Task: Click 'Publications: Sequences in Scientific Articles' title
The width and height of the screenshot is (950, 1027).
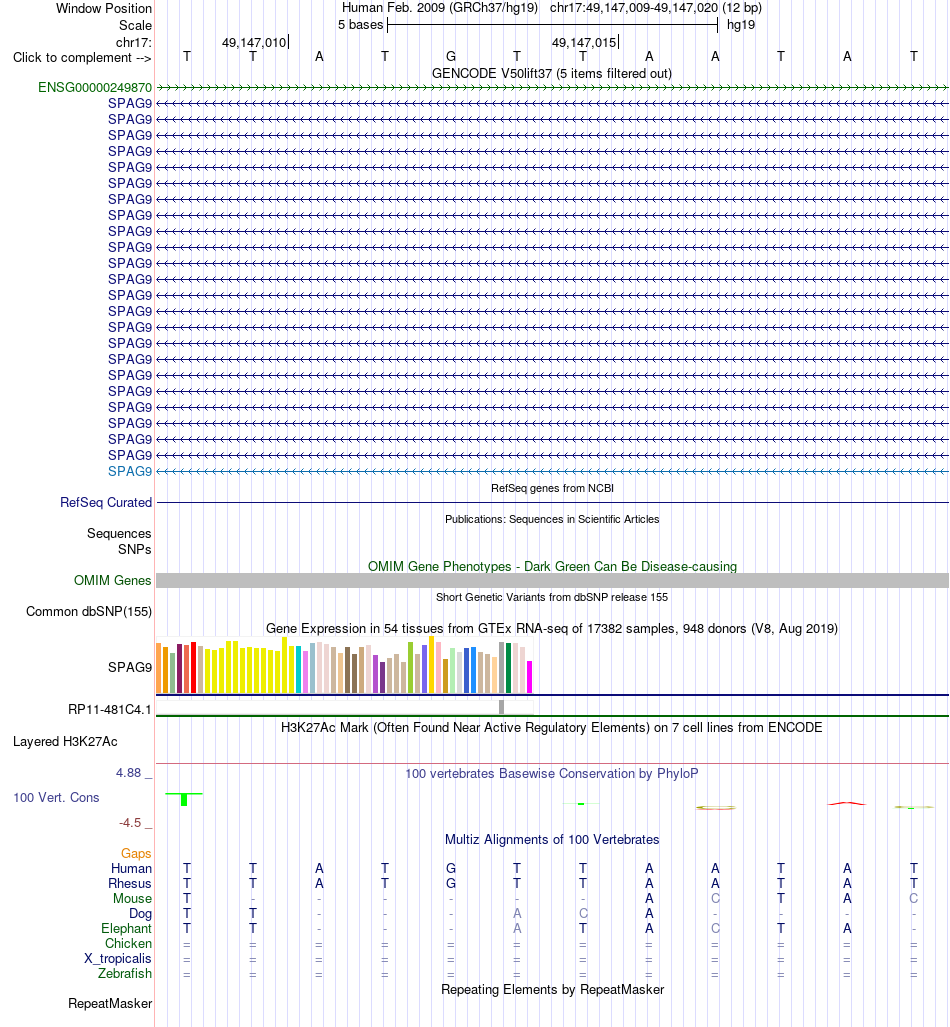Action: [552, 519]
